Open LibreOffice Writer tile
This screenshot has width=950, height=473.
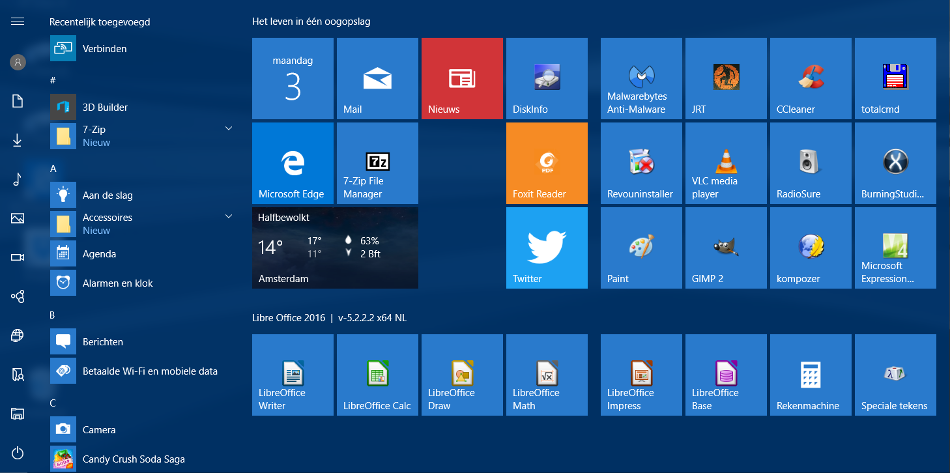(x=293, y=375)
